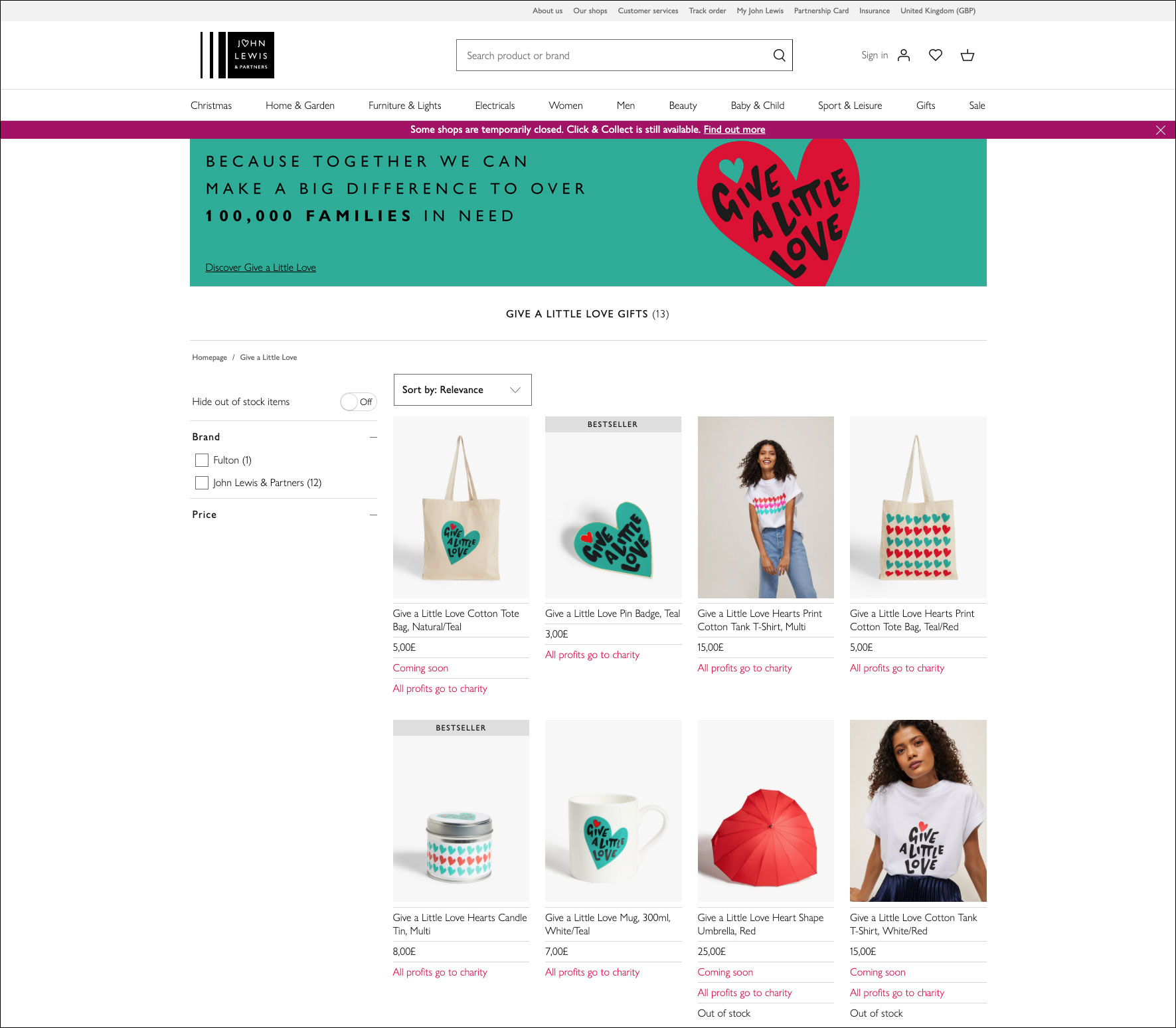1176x1028 pixels.
Task: Open the Baby & Child menu
Action: tap(758, 106)
